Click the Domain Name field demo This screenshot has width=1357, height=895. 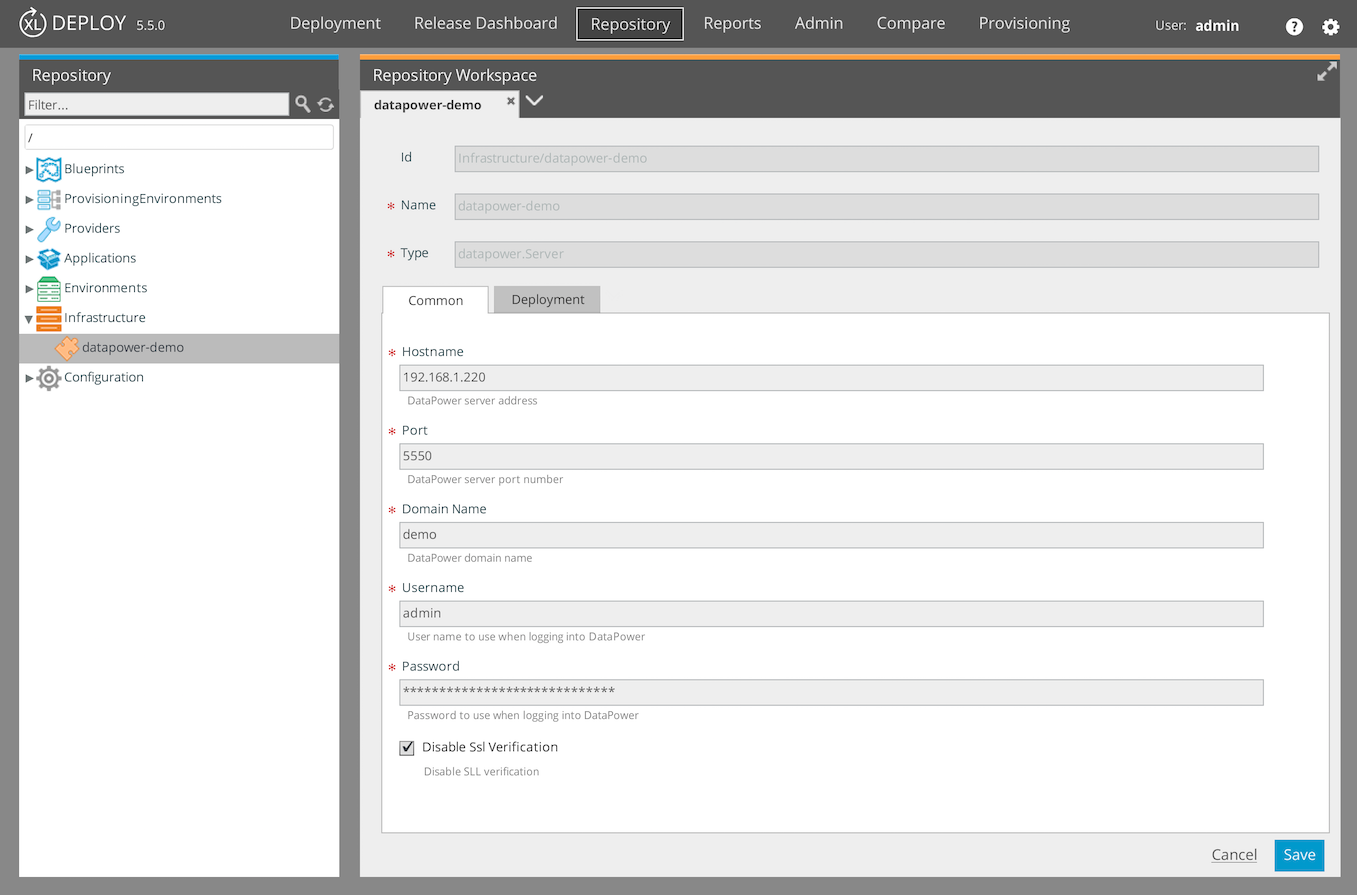pos(831,535)
